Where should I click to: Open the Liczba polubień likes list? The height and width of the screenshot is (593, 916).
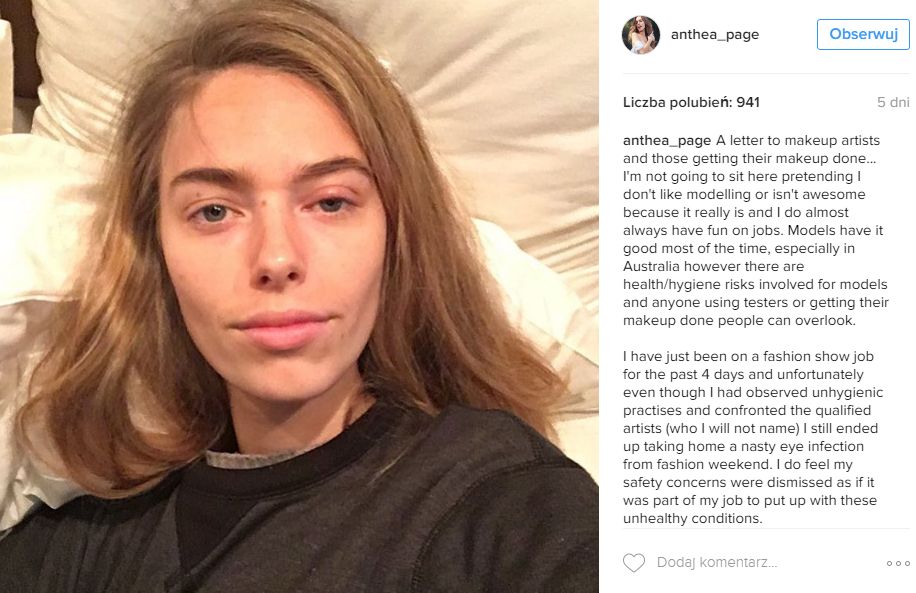click(691, 102)
